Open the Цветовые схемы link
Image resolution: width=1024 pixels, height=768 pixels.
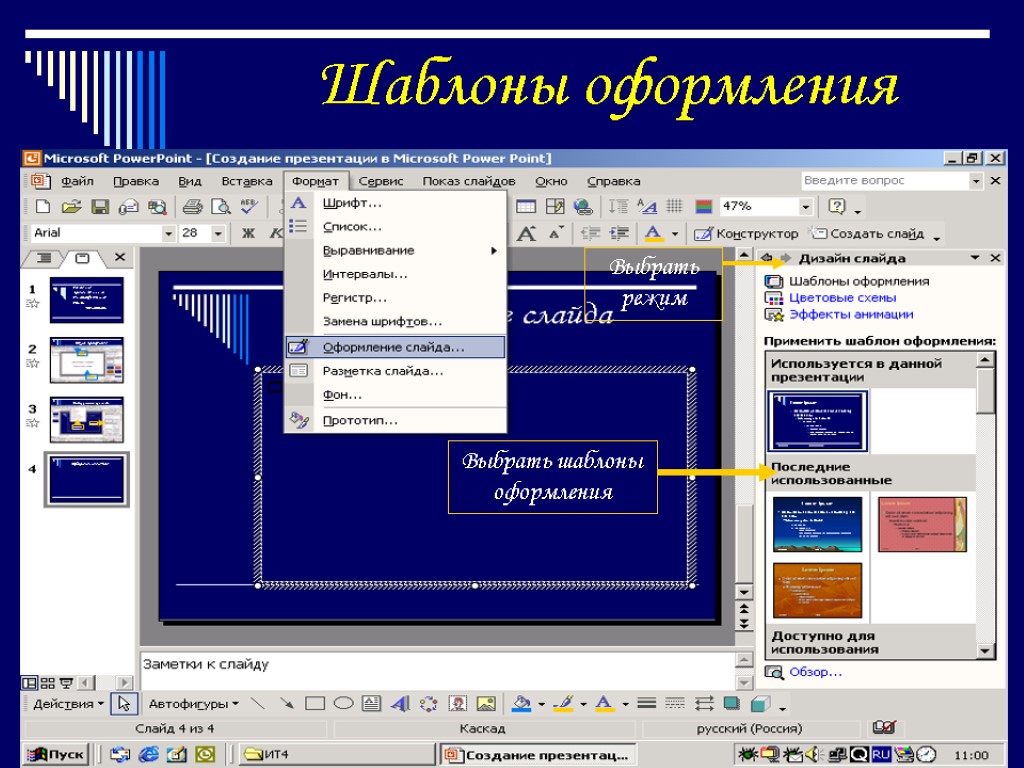click(842, 298)
